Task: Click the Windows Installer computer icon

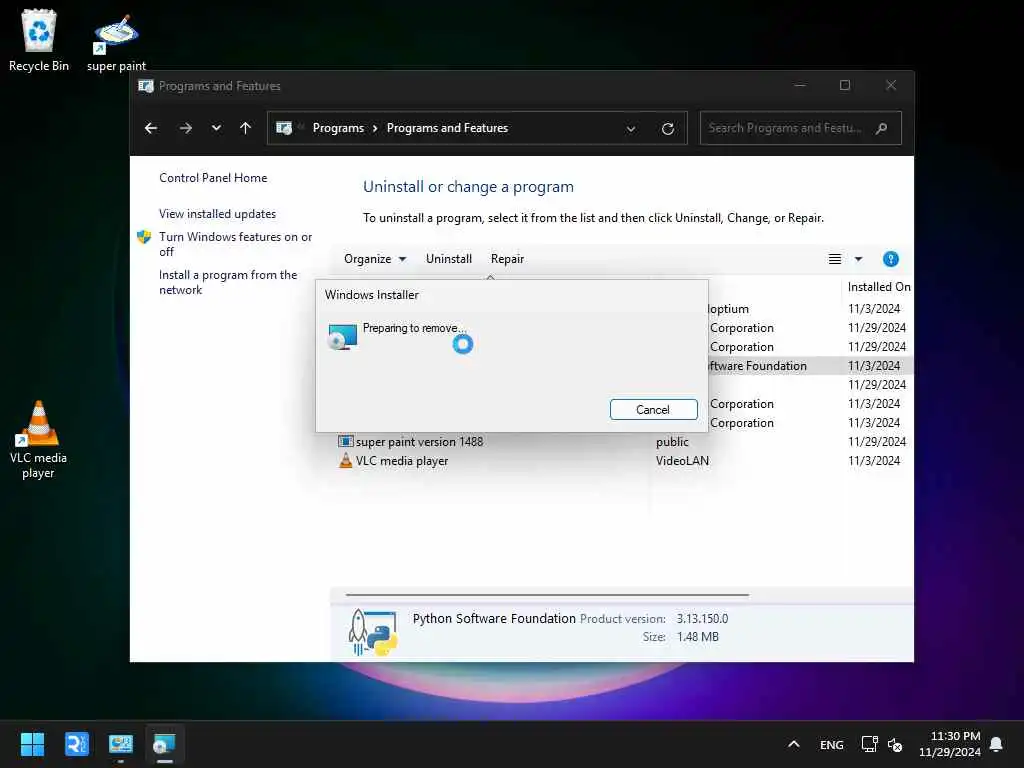Action: point(342,336)
